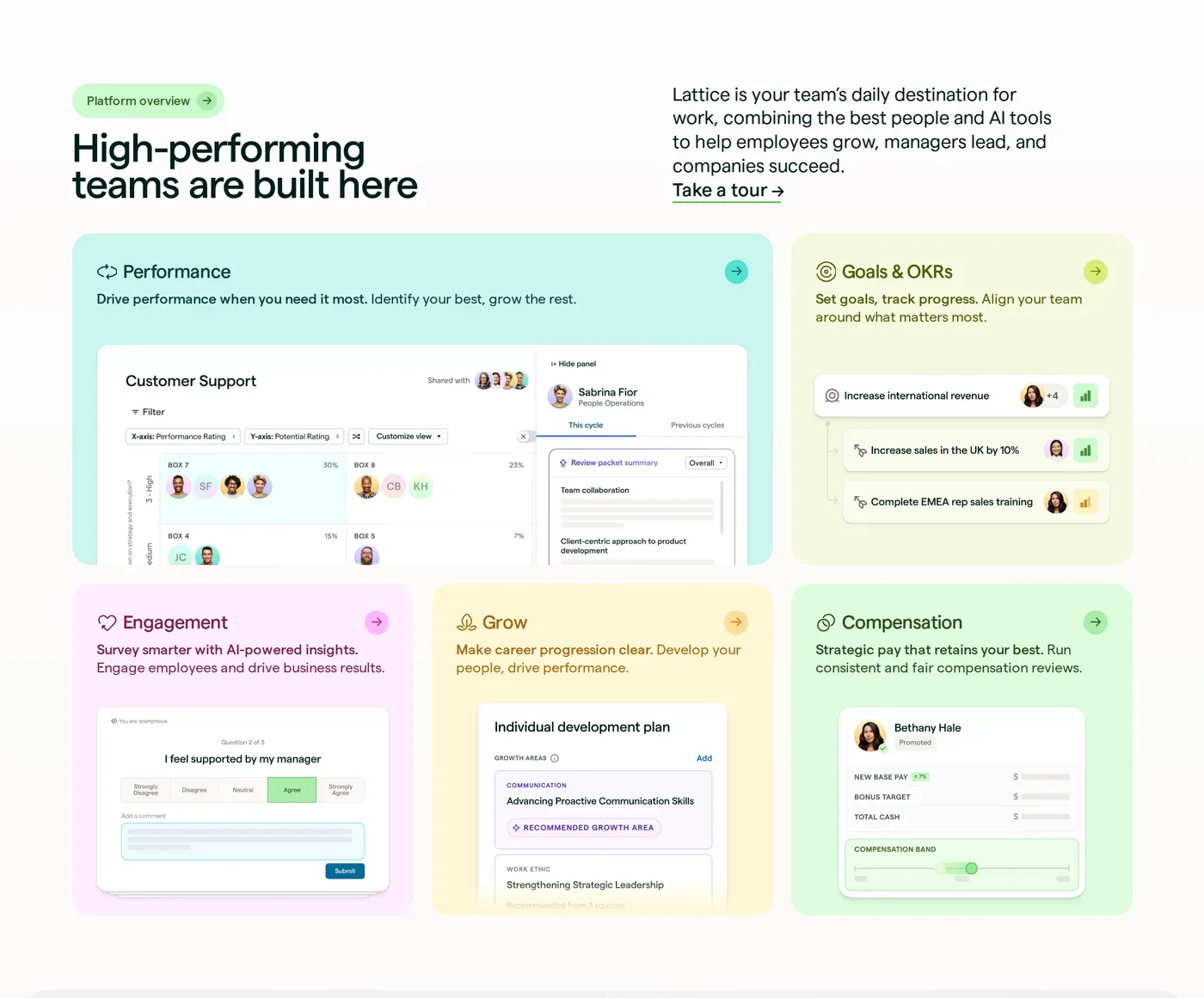Click the +7% badge next to New Base Pay
Viewport: 1204px width, 998px height.
click(x=920, y=777)
